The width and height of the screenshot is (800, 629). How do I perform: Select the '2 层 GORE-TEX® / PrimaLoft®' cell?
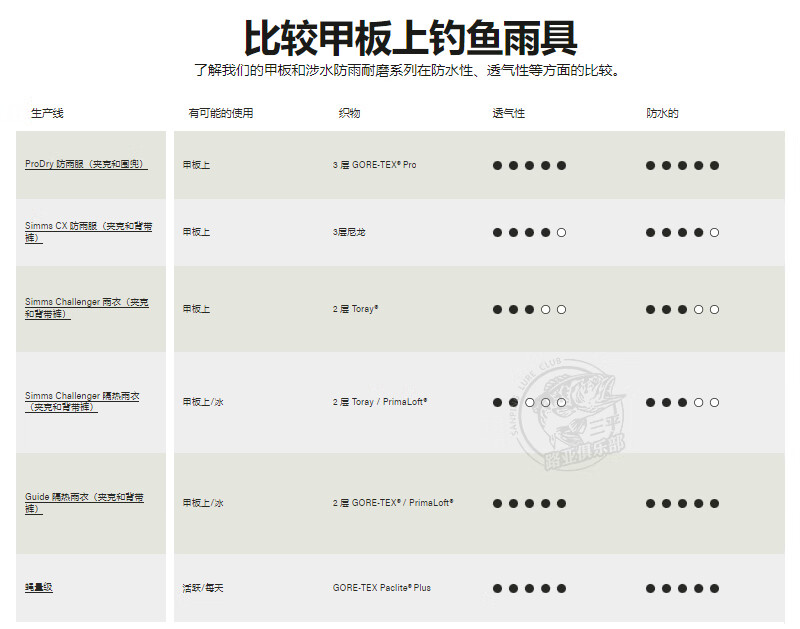393,503
